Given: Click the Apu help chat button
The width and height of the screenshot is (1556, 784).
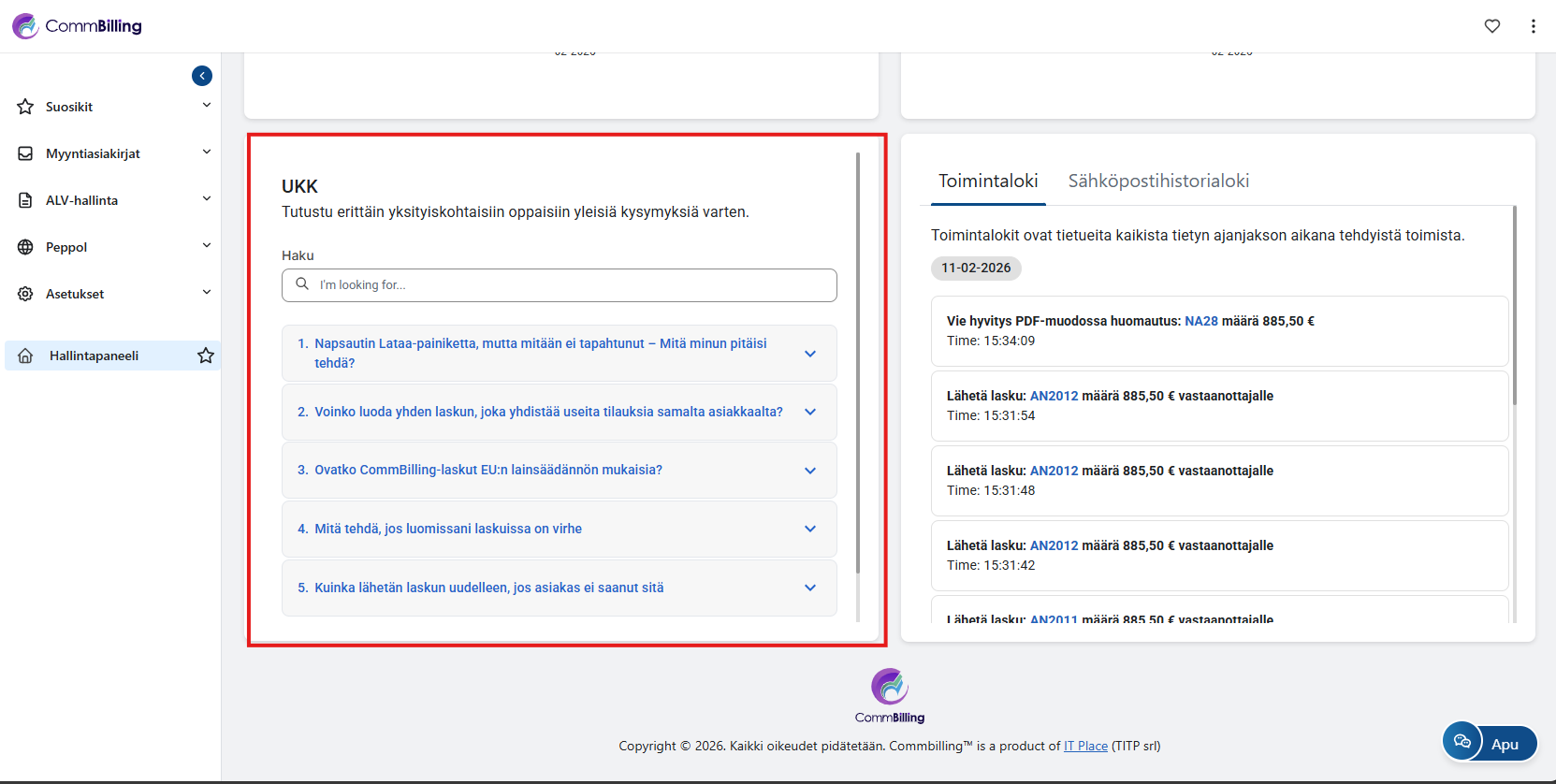Looking at the screenshot, I should click(x=1491, y=744).
